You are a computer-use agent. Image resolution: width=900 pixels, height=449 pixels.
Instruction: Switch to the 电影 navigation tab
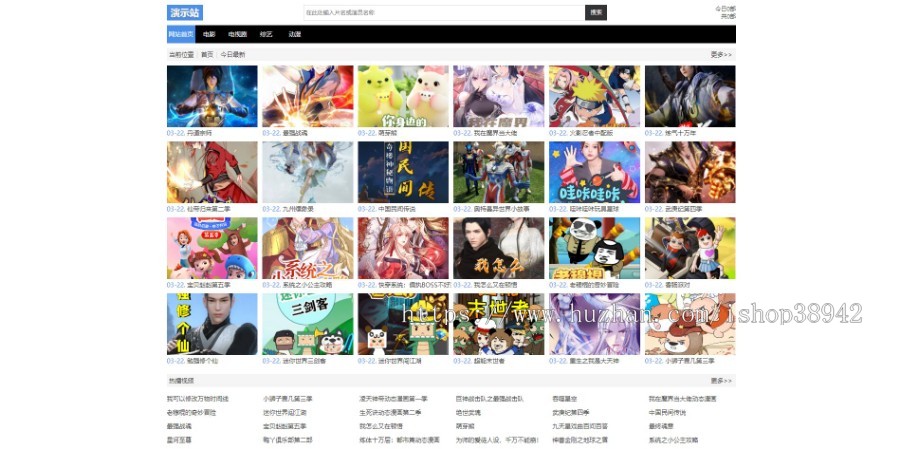point(209,34)
